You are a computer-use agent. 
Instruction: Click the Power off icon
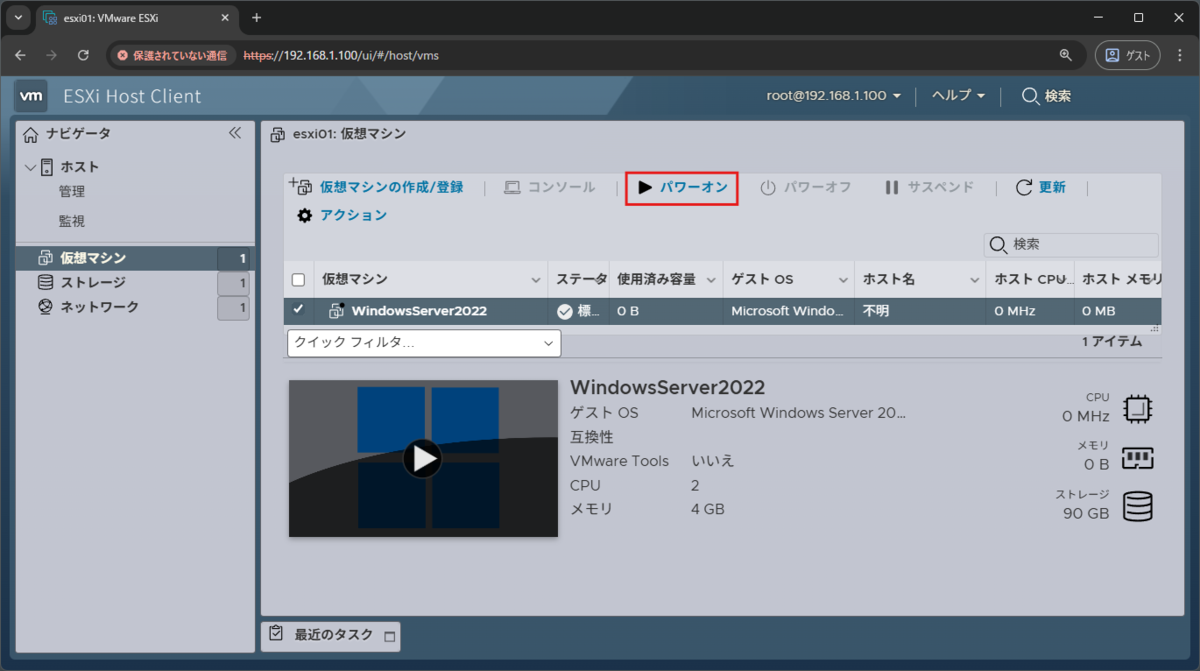click(x=768, y=188)
